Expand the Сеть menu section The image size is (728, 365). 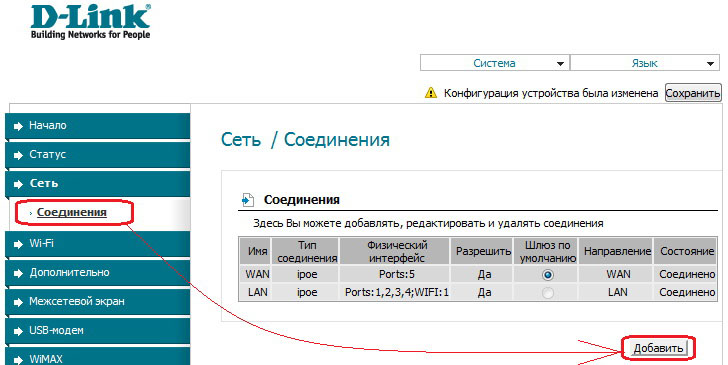point(98,183)
